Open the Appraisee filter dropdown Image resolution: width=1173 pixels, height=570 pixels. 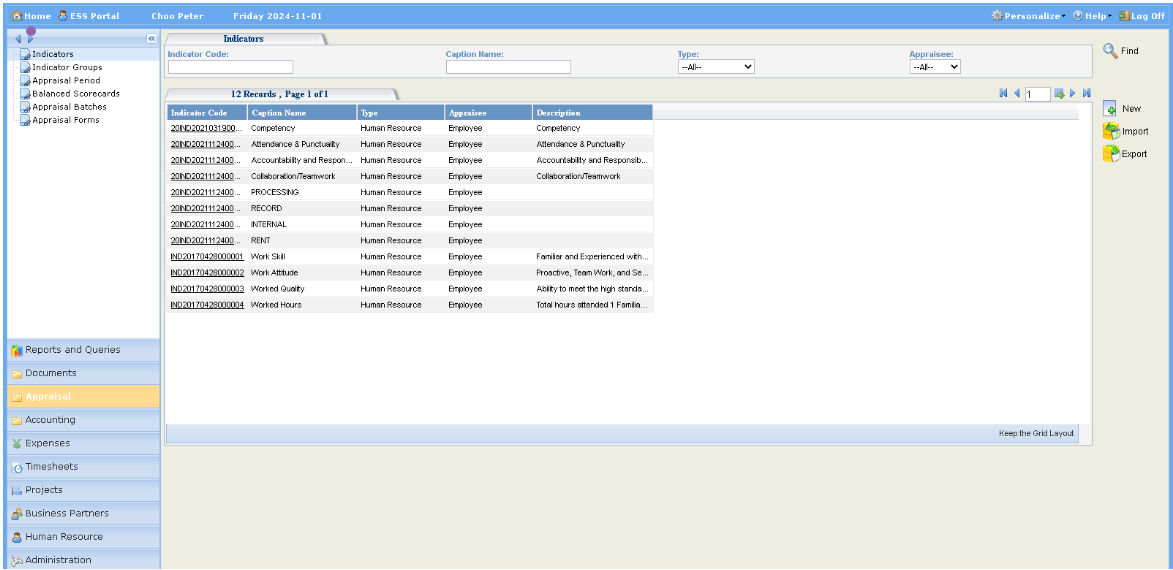pyautogui.click(x=935, y=67)
